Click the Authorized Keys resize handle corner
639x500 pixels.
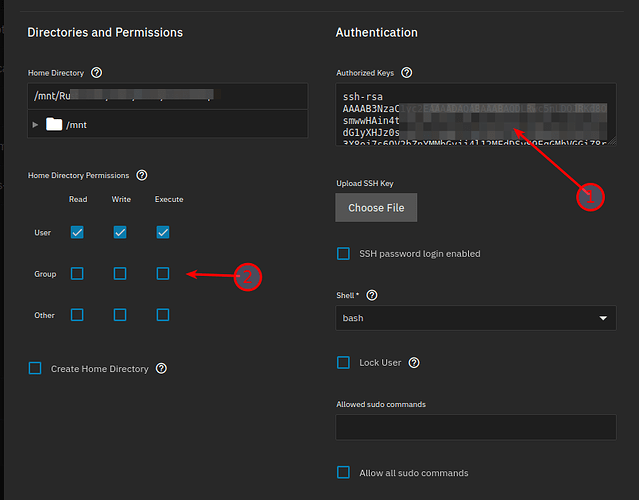pyautogui.click(x=612, y=141)
